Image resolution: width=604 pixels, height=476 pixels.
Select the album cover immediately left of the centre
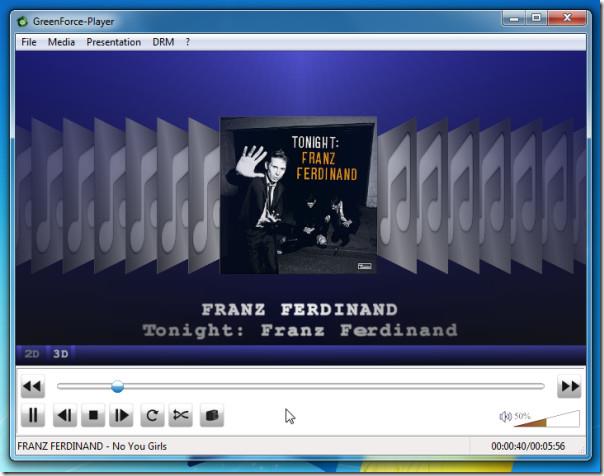[x=203, y=195]
